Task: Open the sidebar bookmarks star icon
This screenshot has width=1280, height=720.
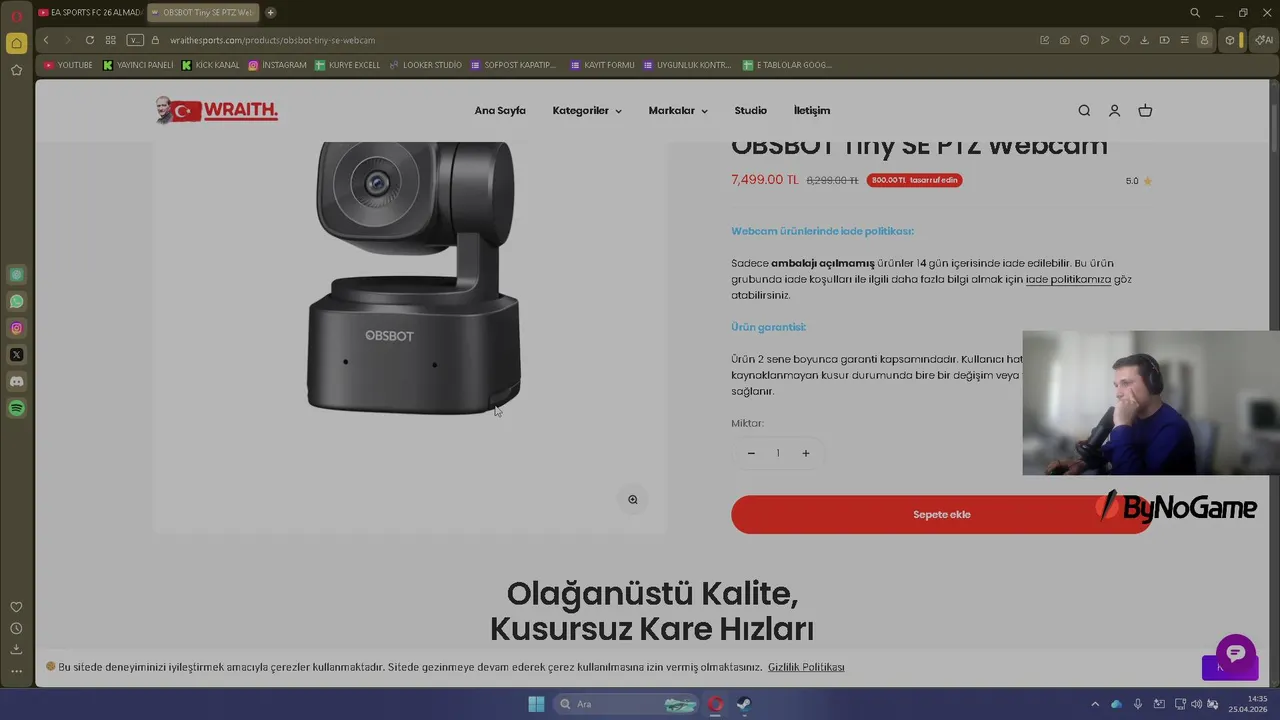Action: pyautogui.click(x=16, y=70)
